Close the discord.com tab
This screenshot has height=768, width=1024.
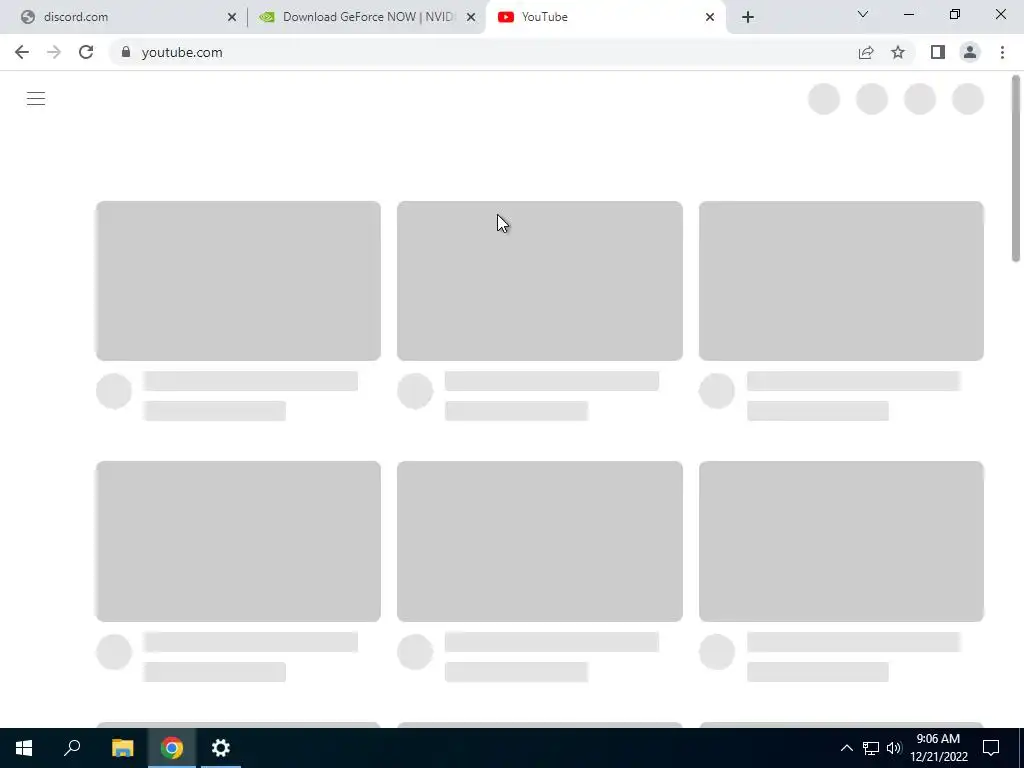click(232, 17)
